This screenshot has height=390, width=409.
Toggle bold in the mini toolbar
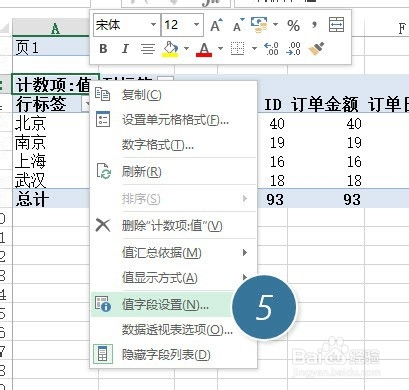[x=103, y=49]
